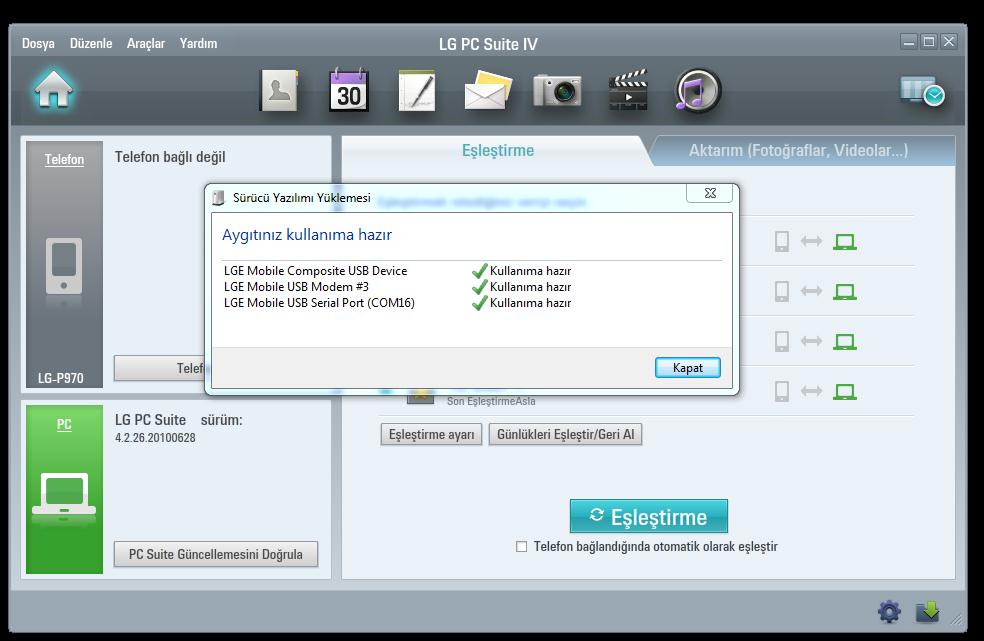Viewport: 984px width, 641px height.
Task: Switch to the Eşleştirme tab
Action: [x=498, y=151]
